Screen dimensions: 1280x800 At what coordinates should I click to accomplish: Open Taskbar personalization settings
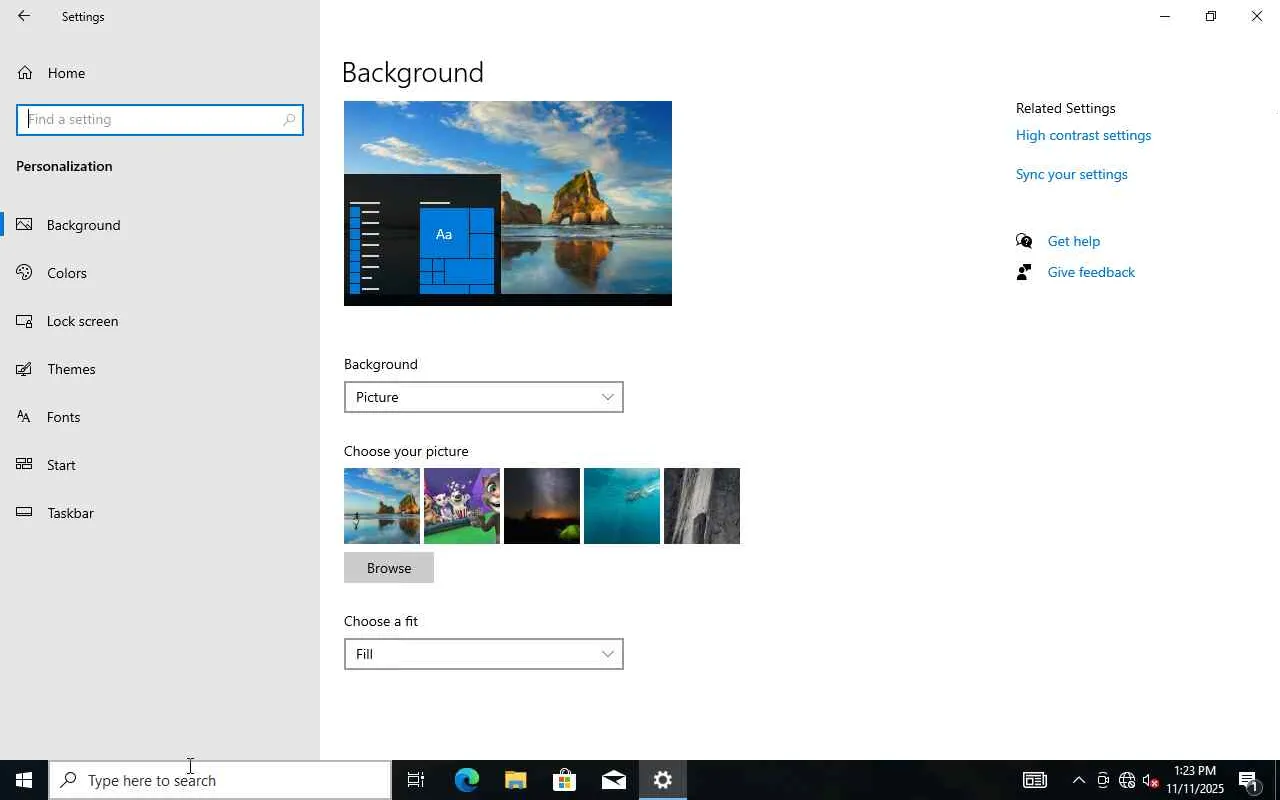pyautogui.click(x=160, y=513)
